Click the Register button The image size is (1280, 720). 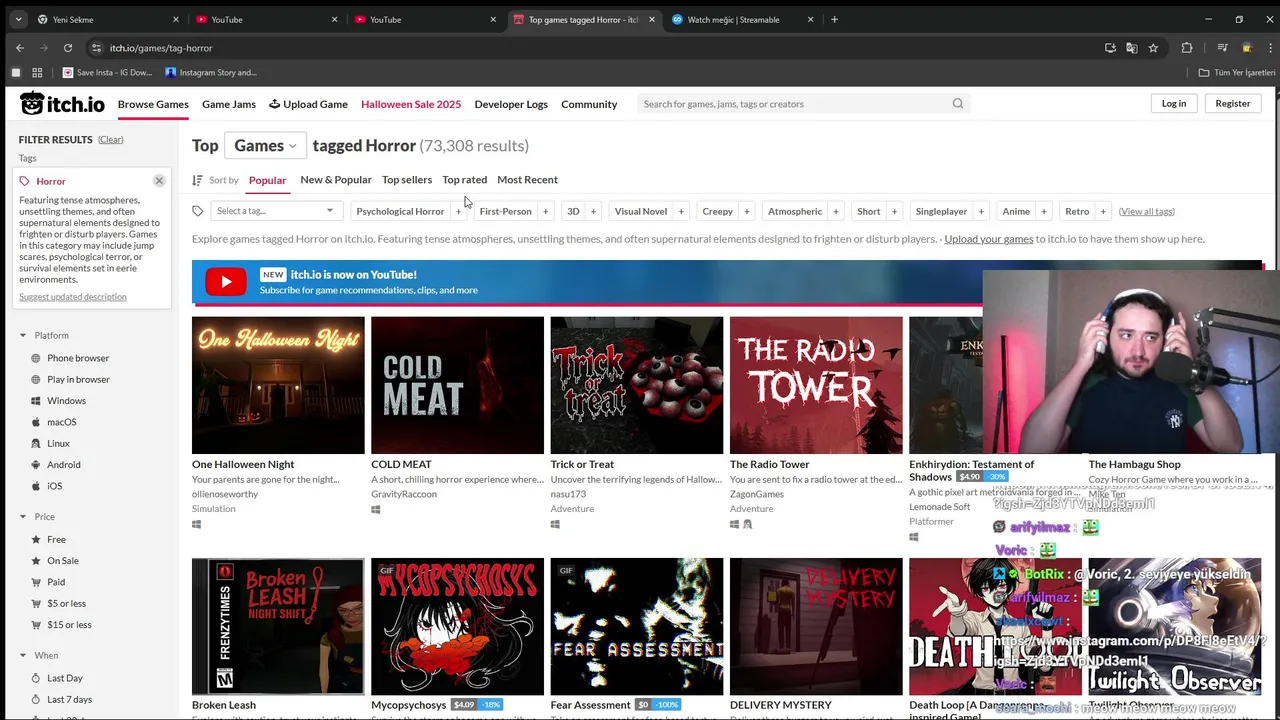click(1233, 103)
